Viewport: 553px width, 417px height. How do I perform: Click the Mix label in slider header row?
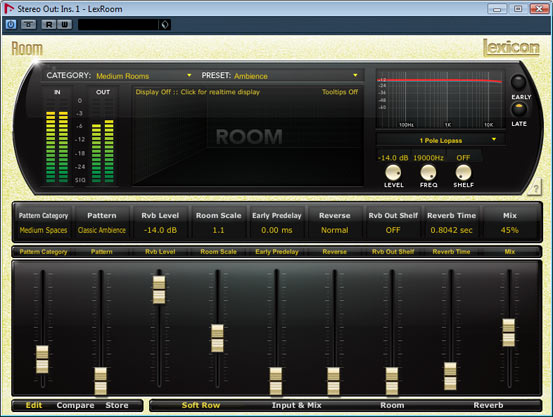[510, 252]
